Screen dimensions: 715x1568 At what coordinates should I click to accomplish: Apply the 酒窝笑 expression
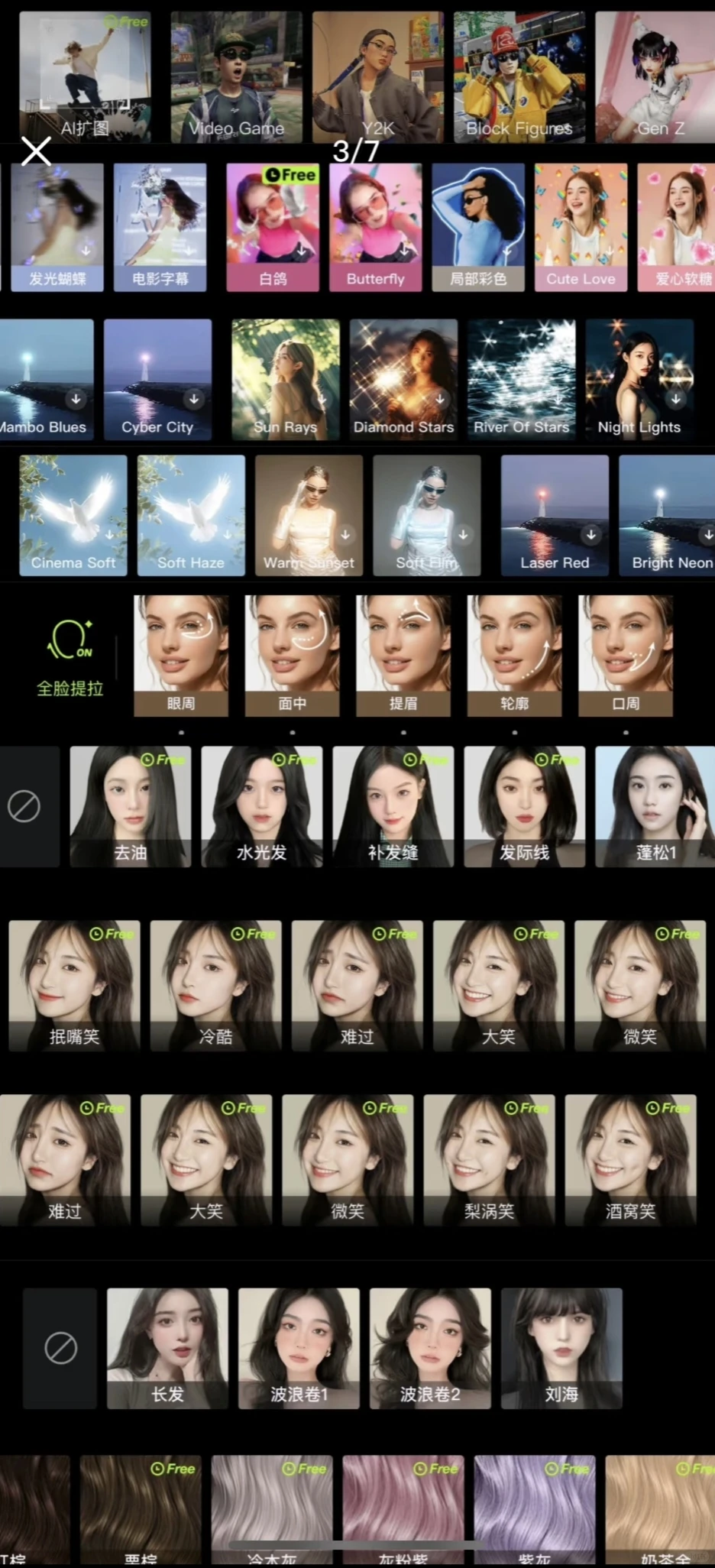pos(631,1160)
